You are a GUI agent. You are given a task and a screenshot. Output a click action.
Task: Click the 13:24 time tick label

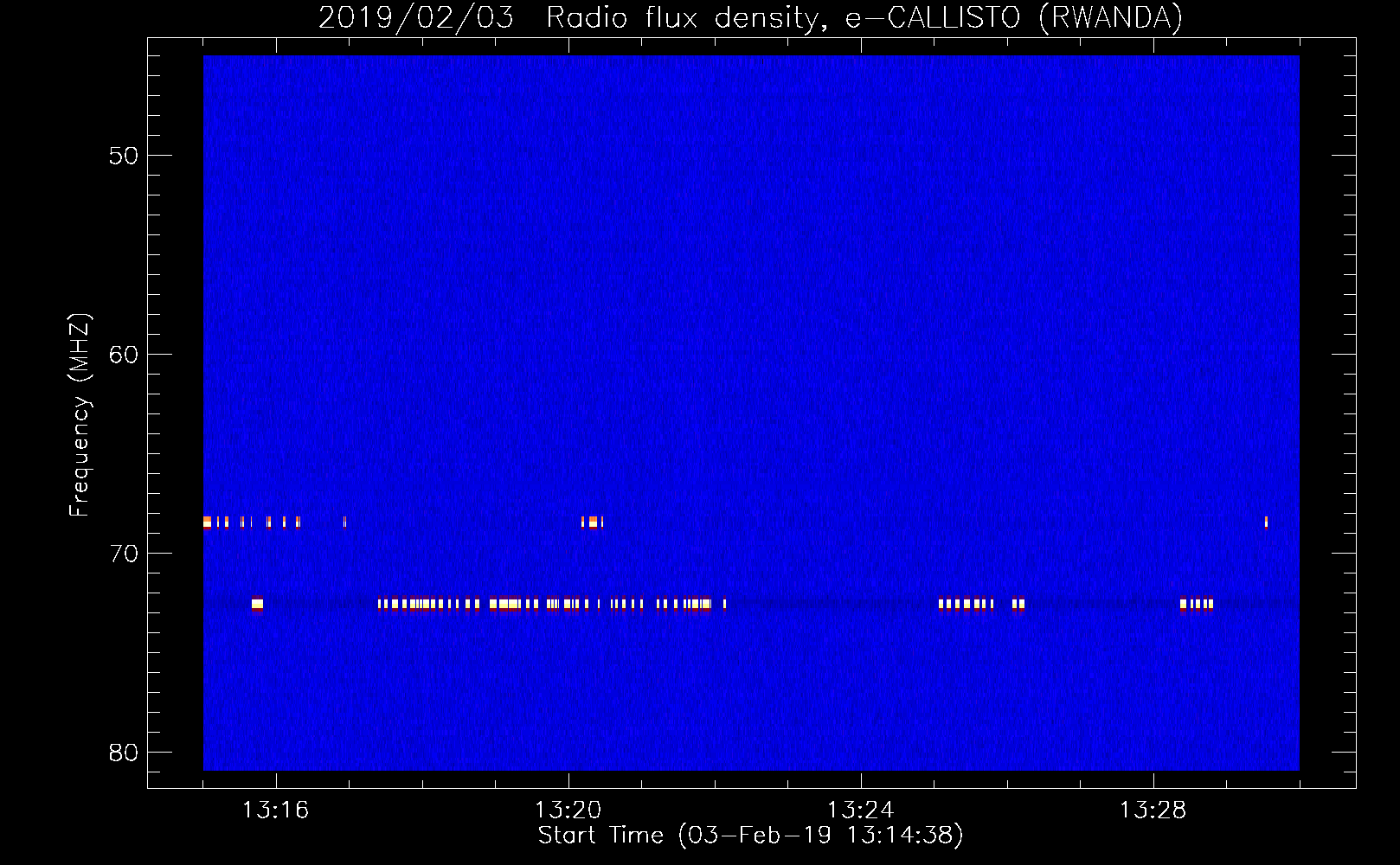(860, 811)
